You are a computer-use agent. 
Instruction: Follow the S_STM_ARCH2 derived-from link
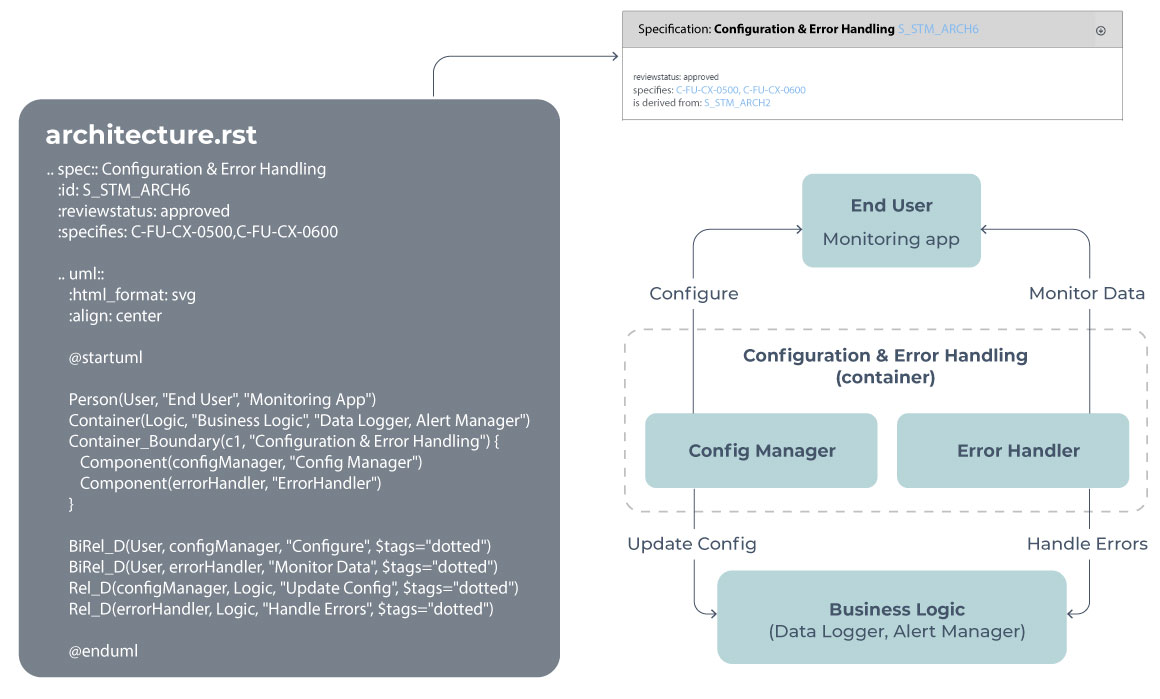tap(737, 103)
